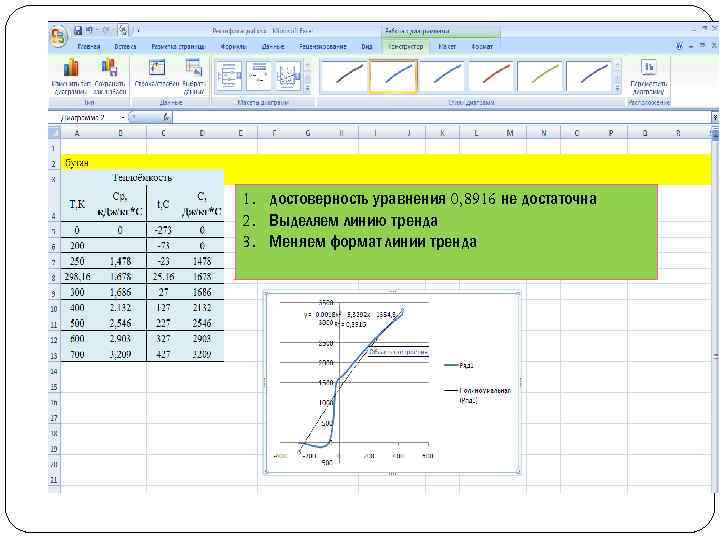Select the Конструктор chart tools tab
The height and width of the screenshot is (540, 720).
point(405,46)
